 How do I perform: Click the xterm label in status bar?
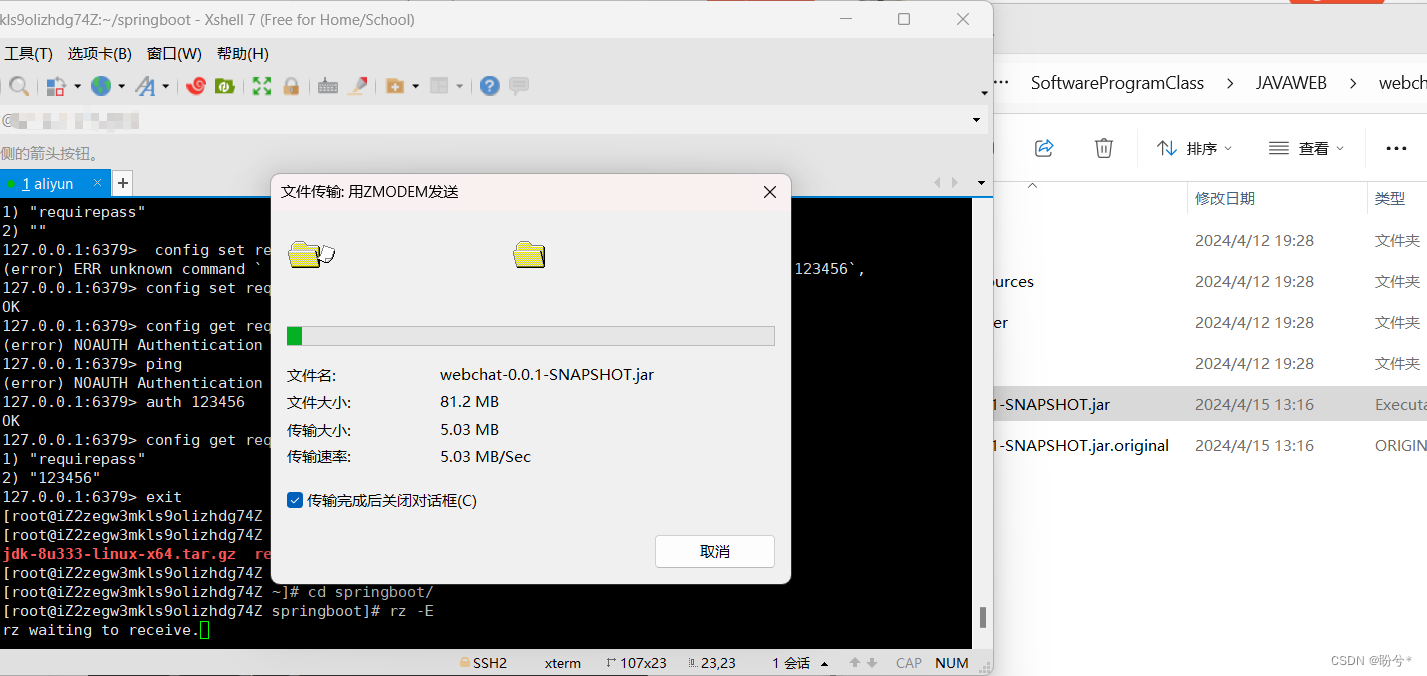coord(563,663)
